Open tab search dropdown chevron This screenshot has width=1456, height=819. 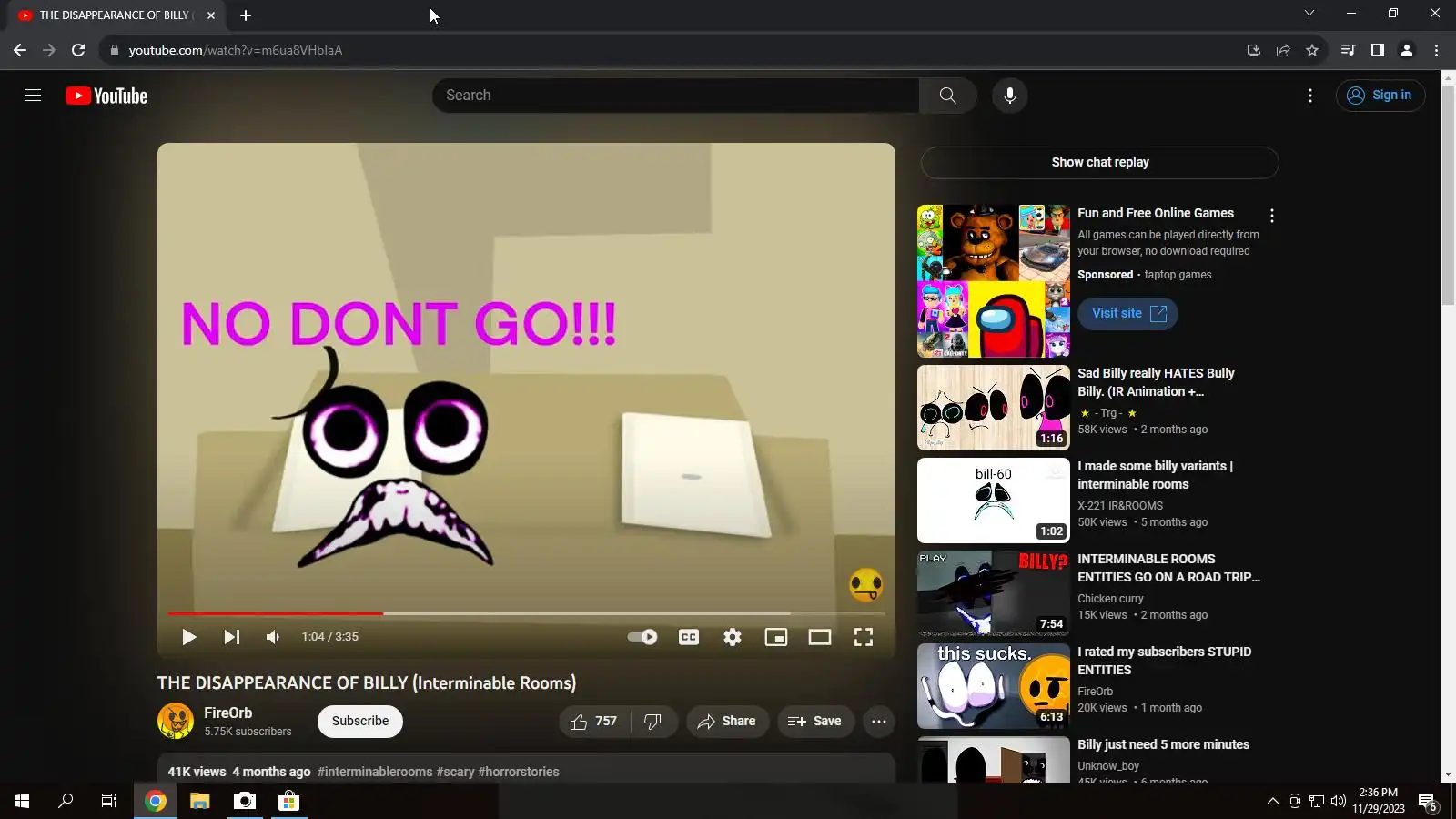point(1309,13)
